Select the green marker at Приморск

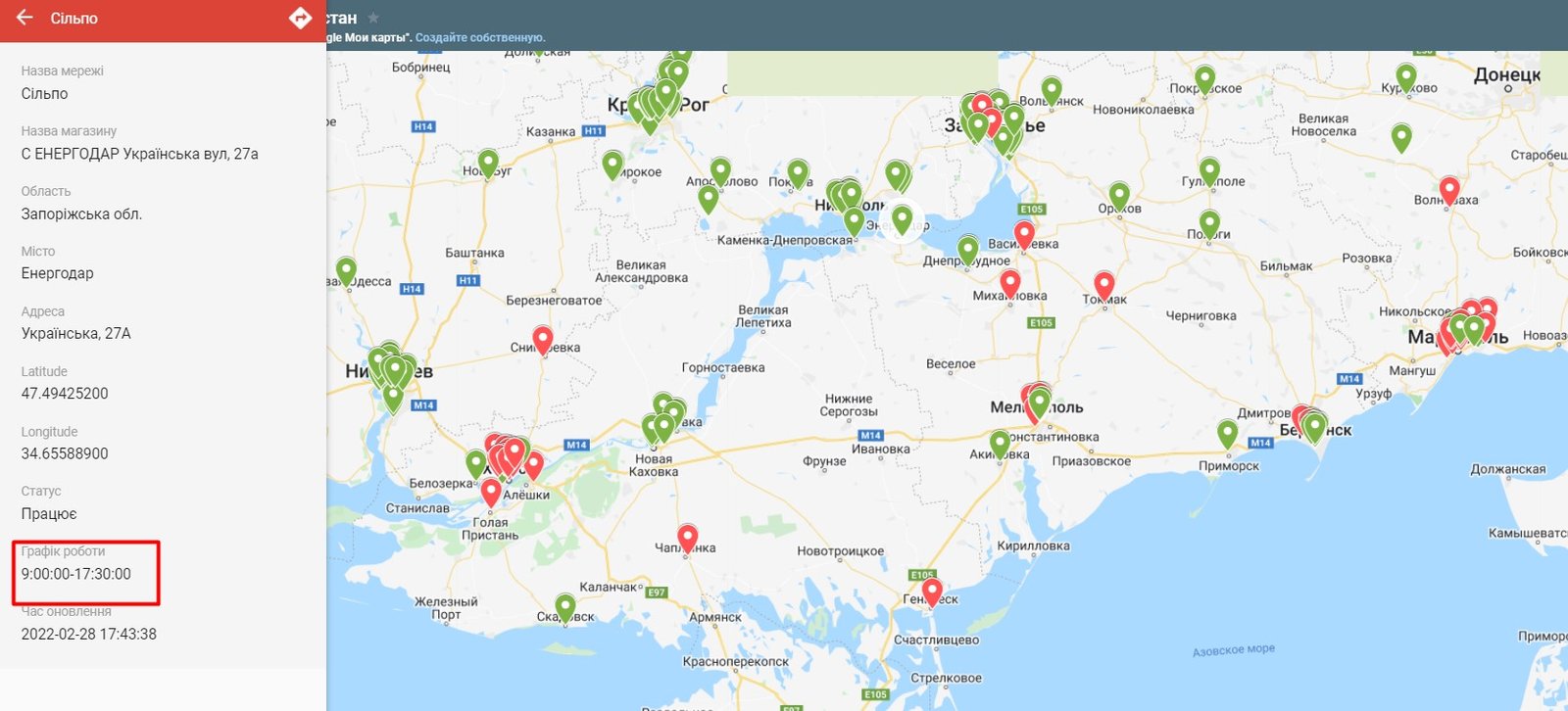point(1227,433)
